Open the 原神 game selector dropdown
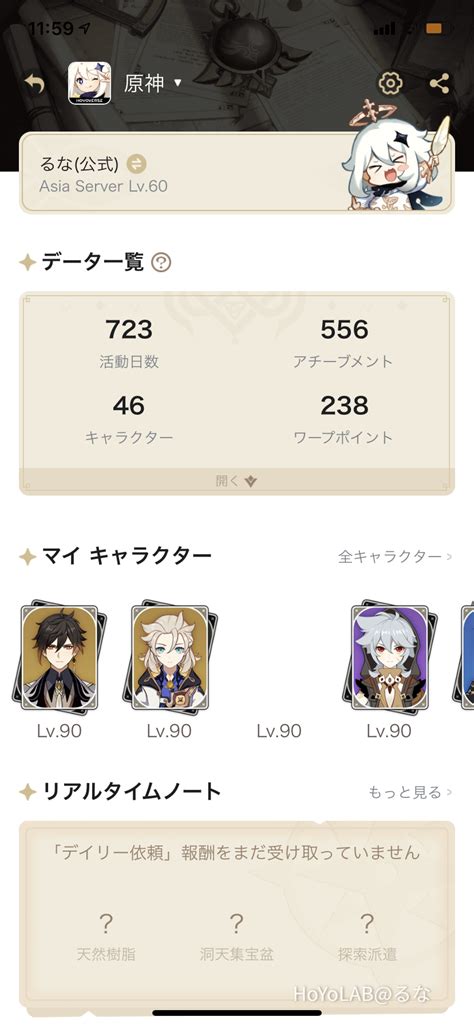 [x=153, y=84]
